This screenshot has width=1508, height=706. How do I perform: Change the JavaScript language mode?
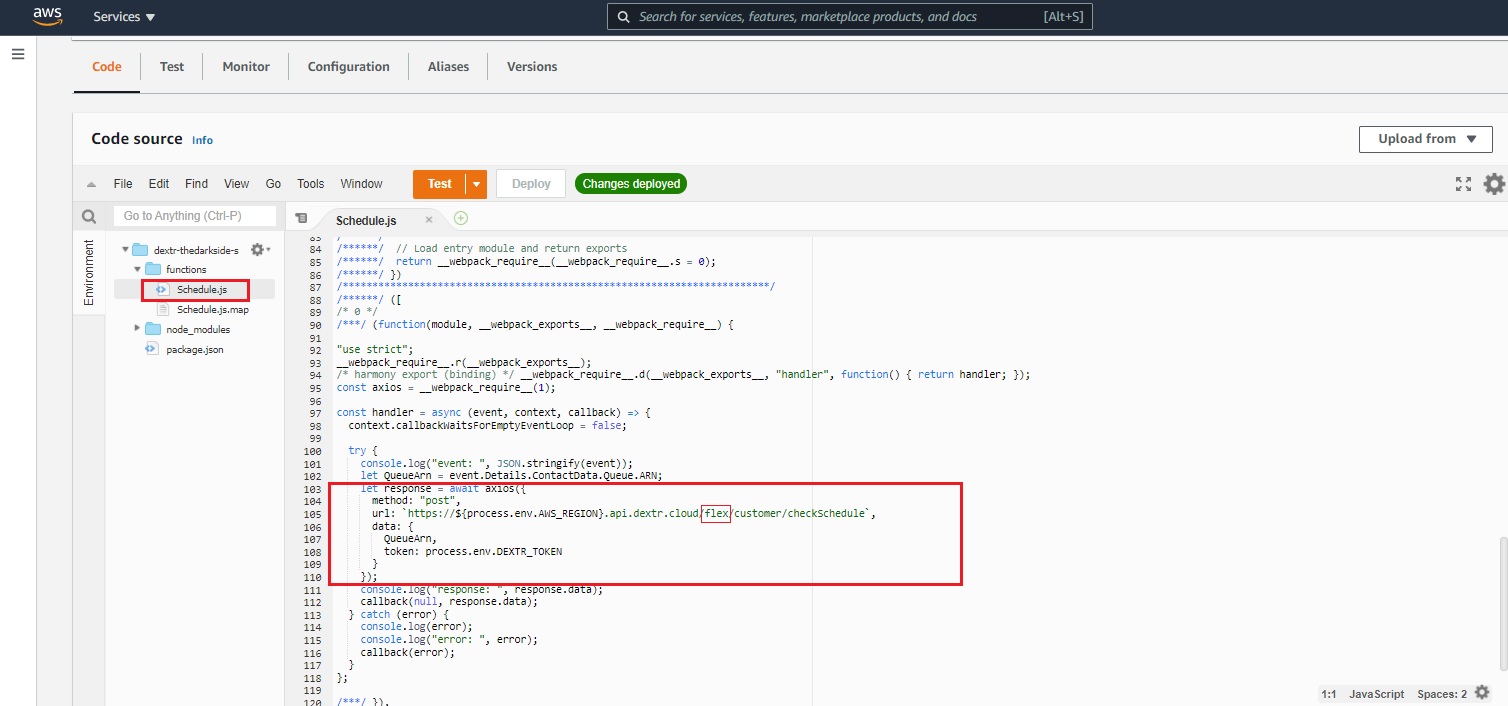[x=1376, y=694]
